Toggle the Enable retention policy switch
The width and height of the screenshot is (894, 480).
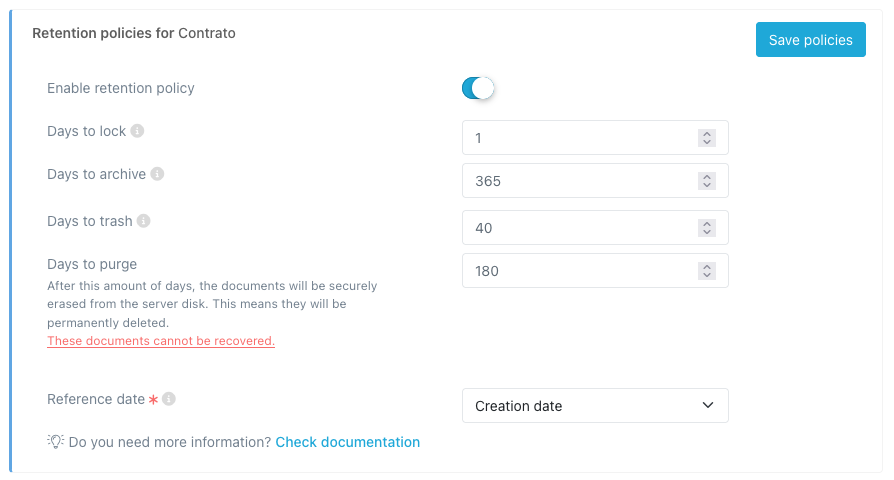click(x=478, y=88)
